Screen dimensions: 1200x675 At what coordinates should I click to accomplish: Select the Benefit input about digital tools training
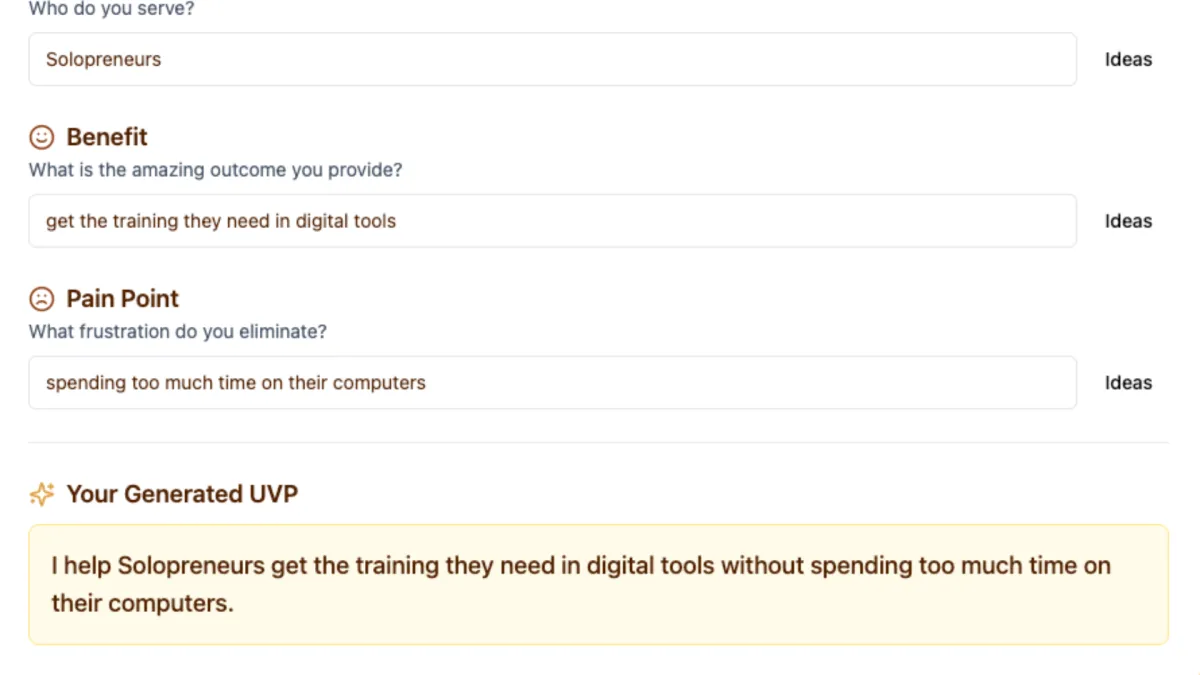click(x=553, y=221)
